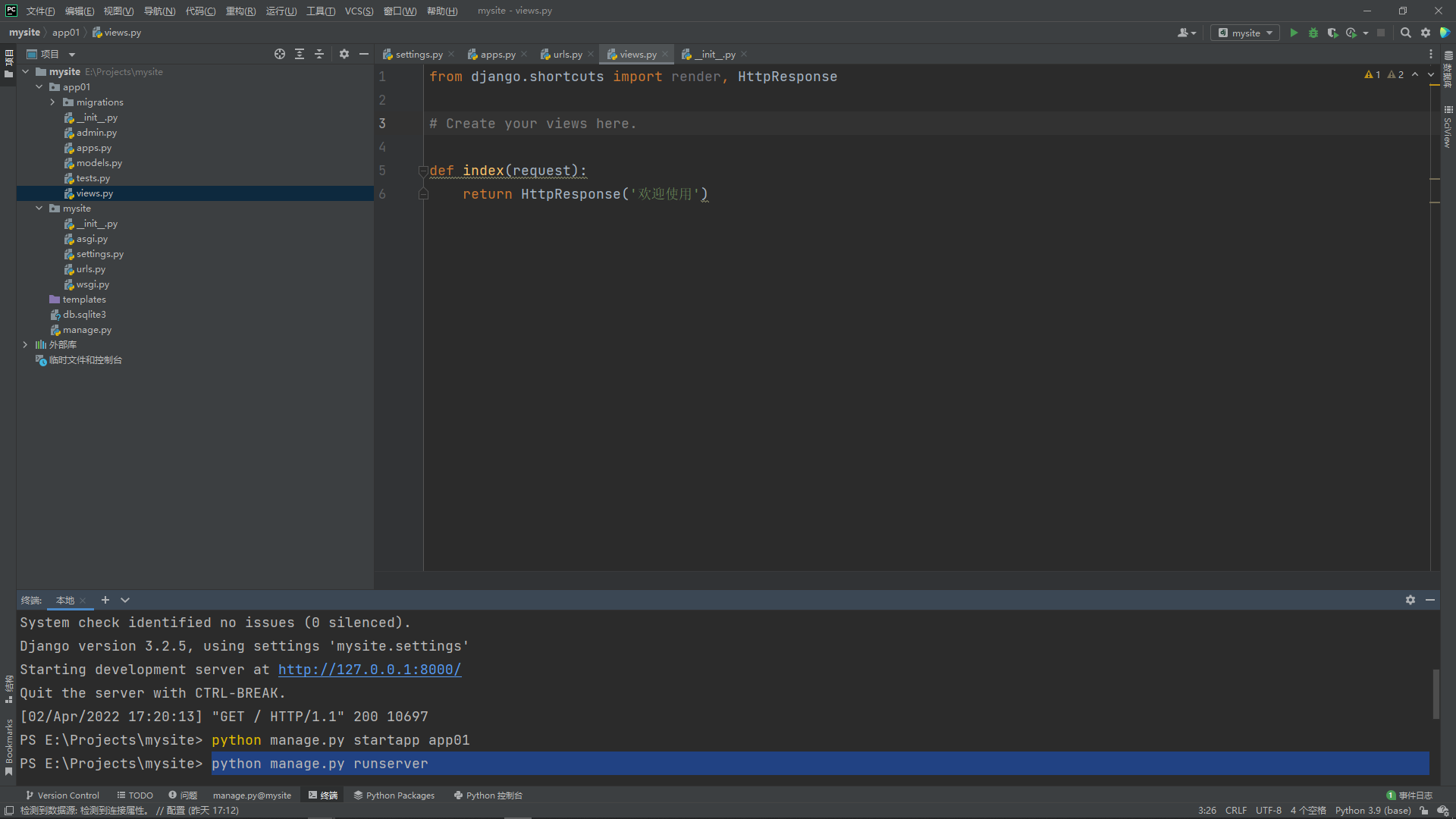The height and width of the screenshot is (819, 1456).
Task: Open the event log notifications
Action: pos(1410,795)
